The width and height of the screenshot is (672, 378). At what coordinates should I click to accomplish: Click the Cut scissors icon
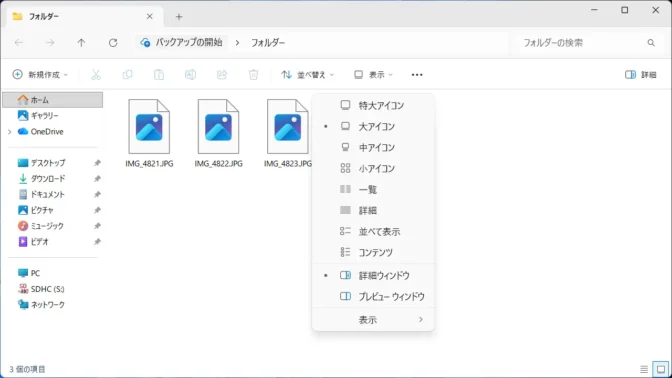96,75
